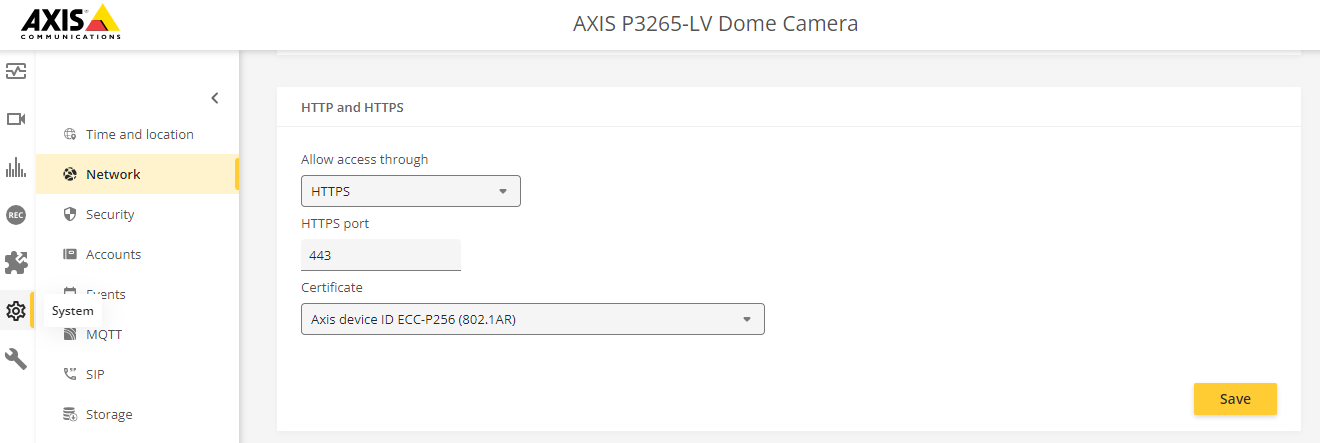Image resolution: width=1320 pixels, height=443 pixels.
Task: Open the Maintenance wrench icon
Action: tap(16, 359)
